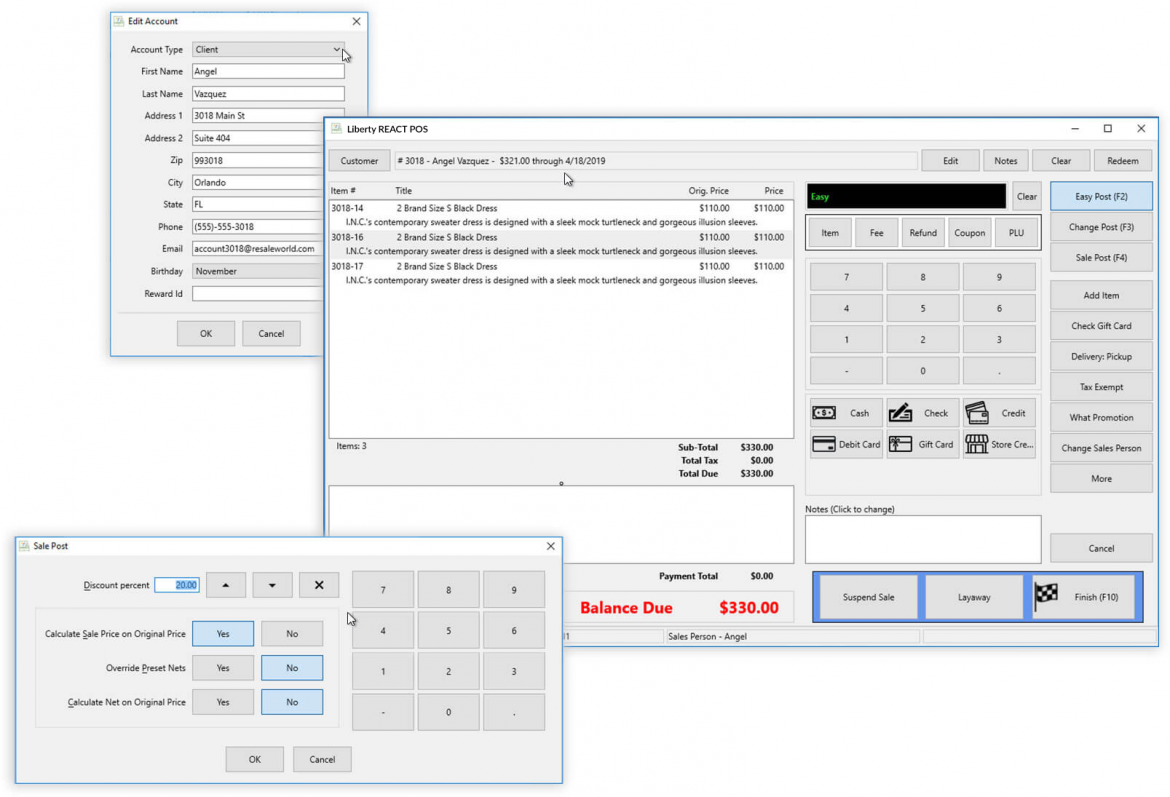1170x797 pixels.
Task: Click the Redeem button
Action: 1122,161
